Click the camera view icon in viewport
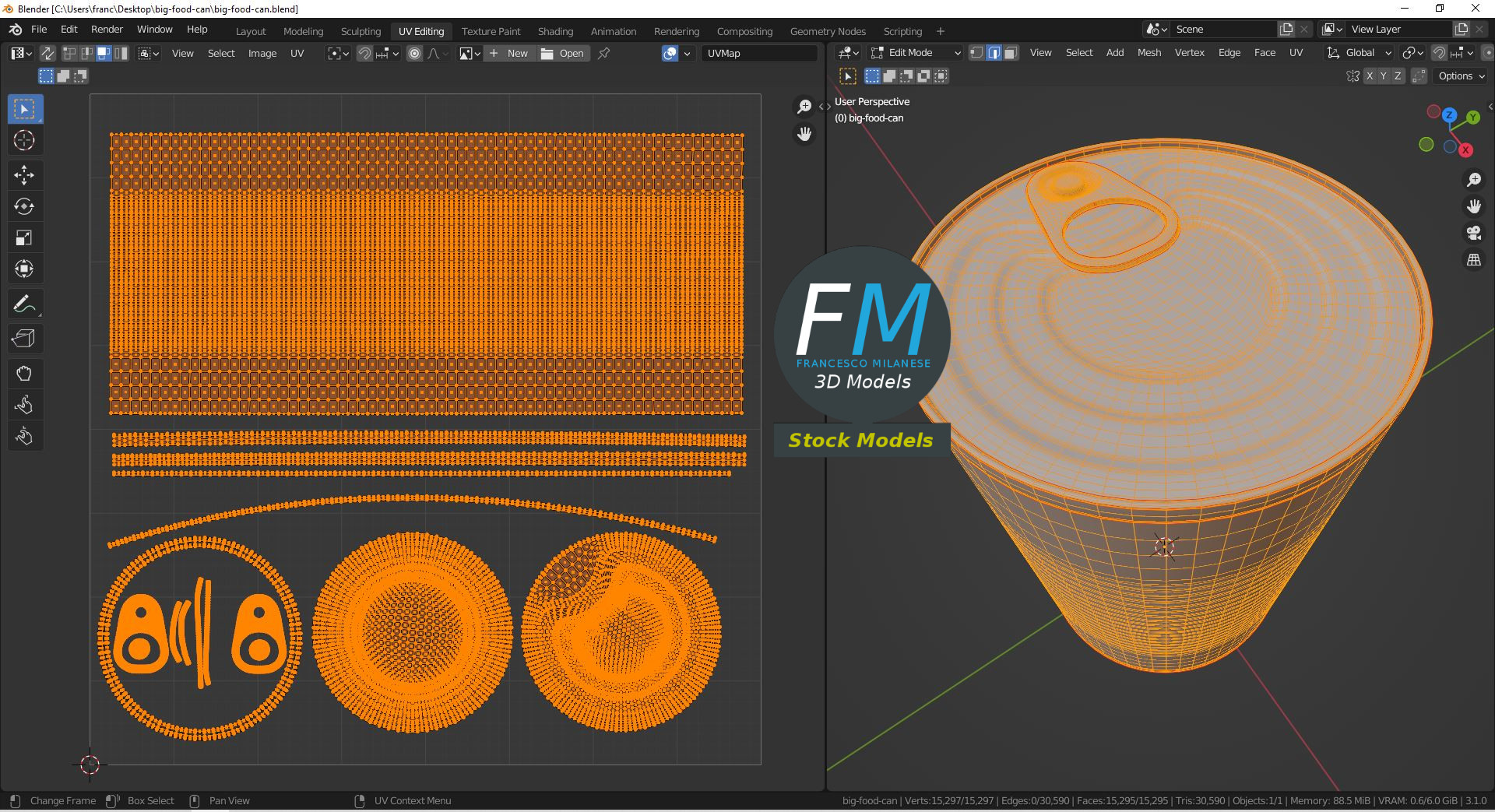The width and height of the screenshot is (1495, 812). [1473, 233]
